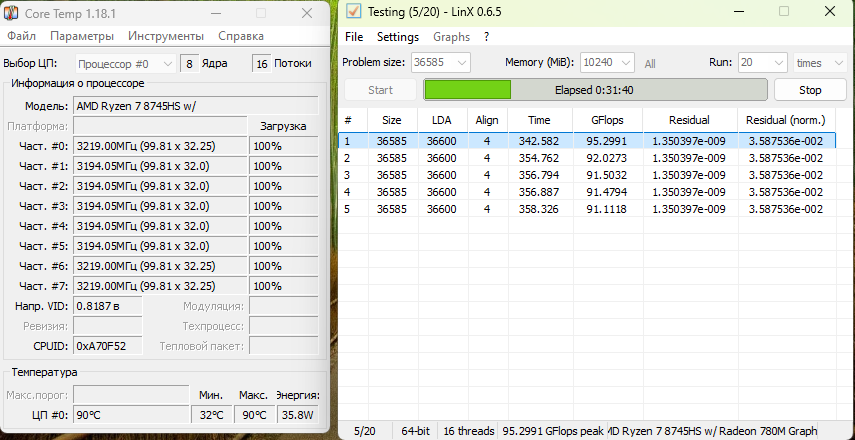
Task: Click the 100% load value for Част. #2
Action: (x=284, y=186)
